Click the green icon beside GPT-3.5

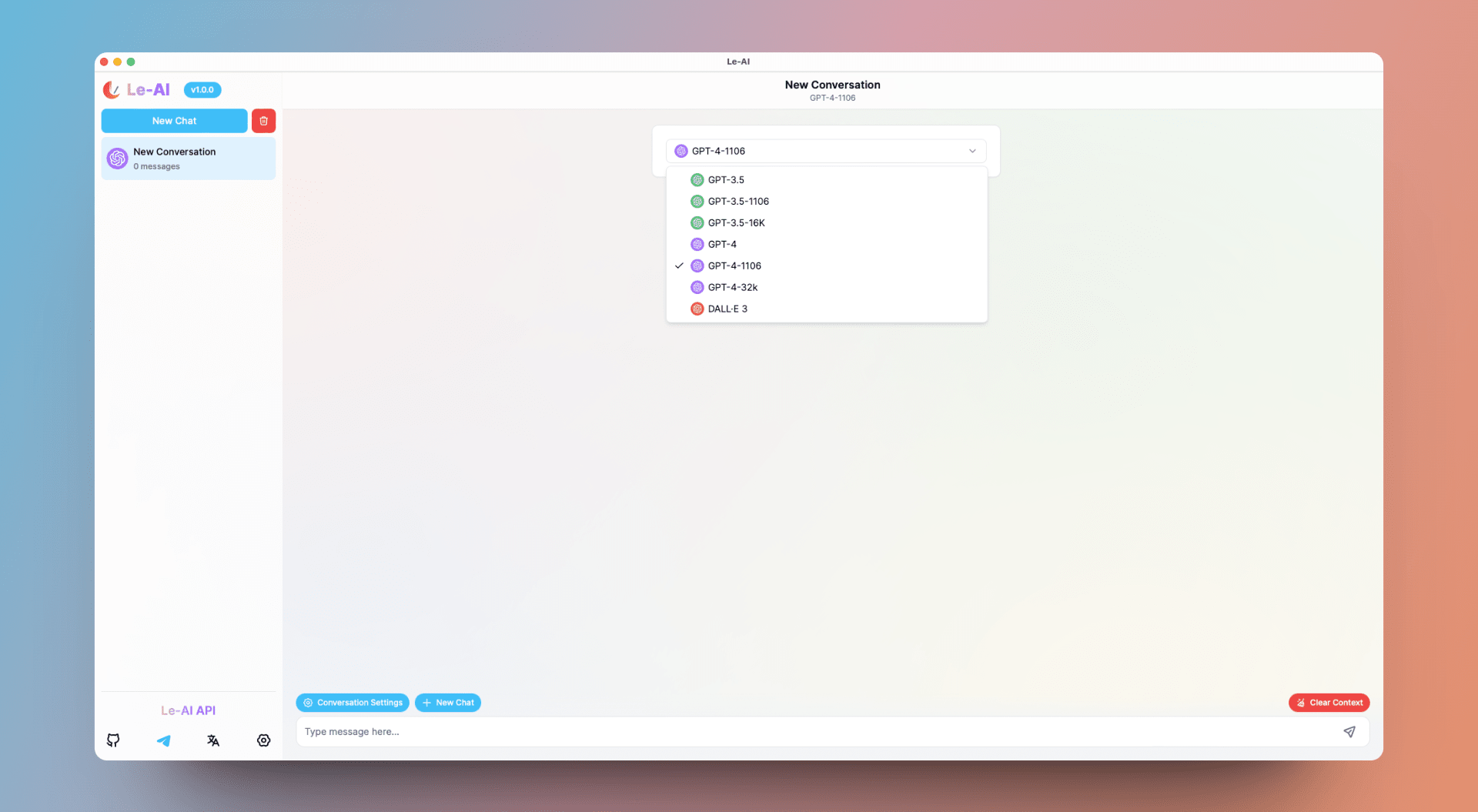pyautogui.click(x=697, y=180)
